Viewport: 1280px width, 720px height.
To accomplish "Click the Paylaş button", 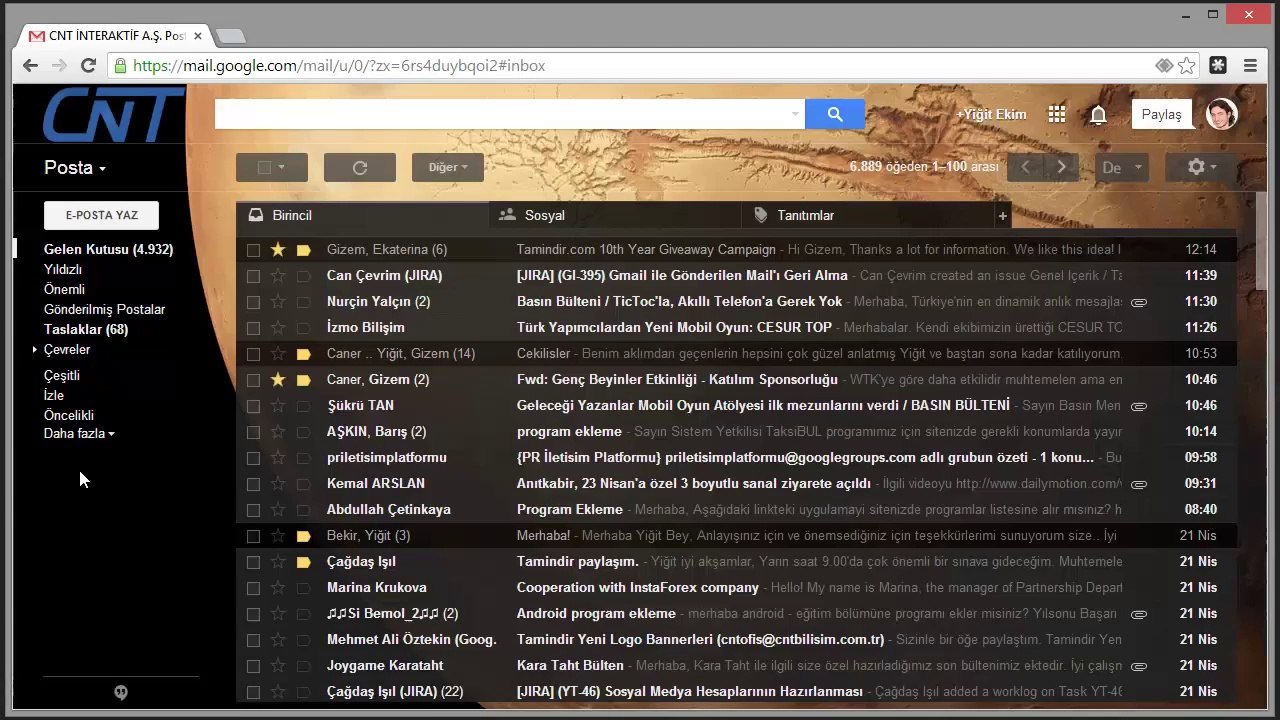I will (1162, 114).
